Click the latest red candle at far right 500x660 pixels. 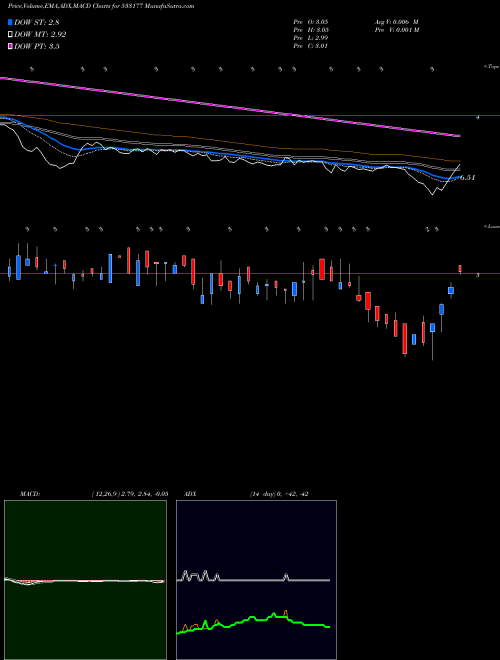pos(460,269)
